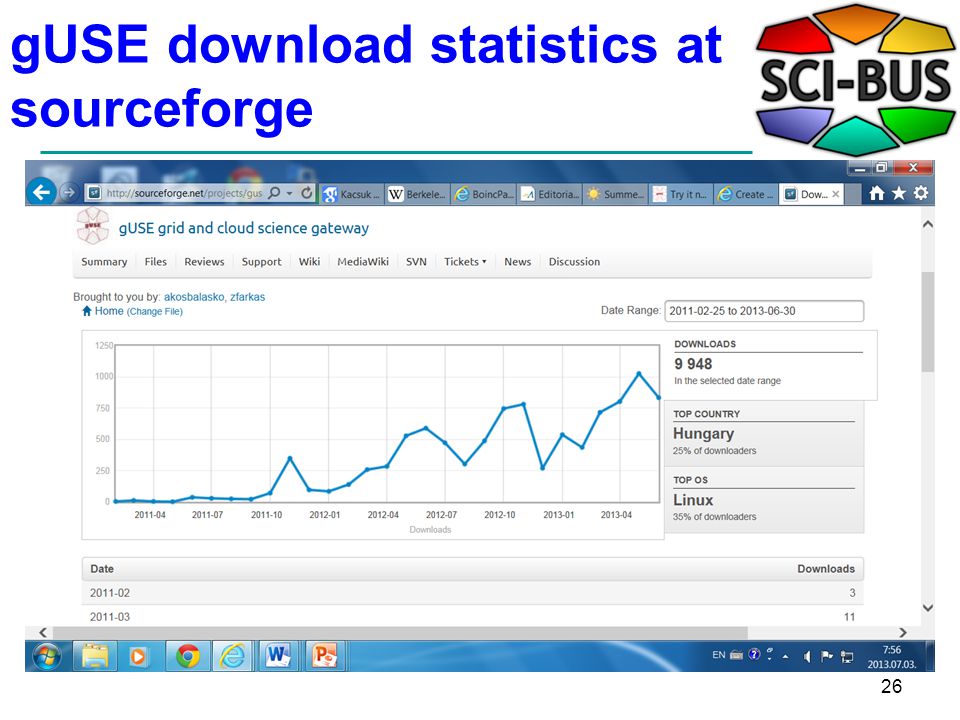The height and width of the screenshot is (720, 960).
Task: Switch to the Create... tab
Action: 746,194
